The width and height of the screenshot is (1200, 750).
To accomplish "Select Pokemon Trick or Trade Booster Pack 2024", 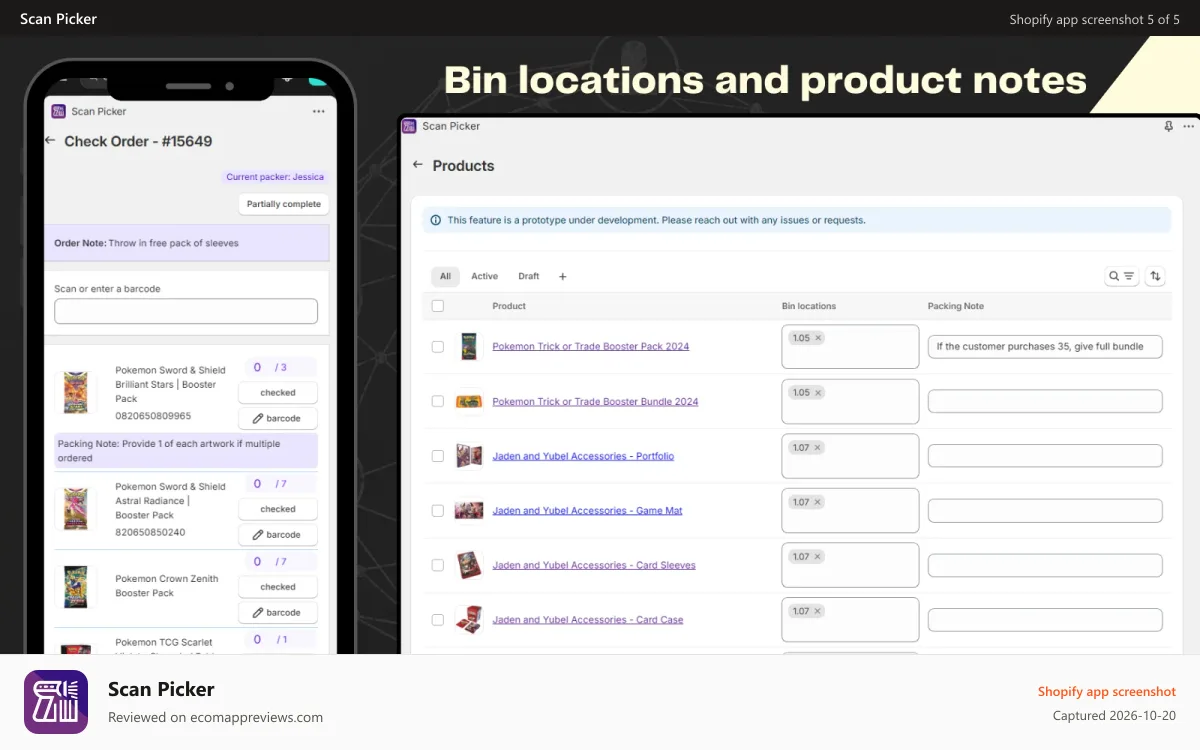I will click(437, 347).
